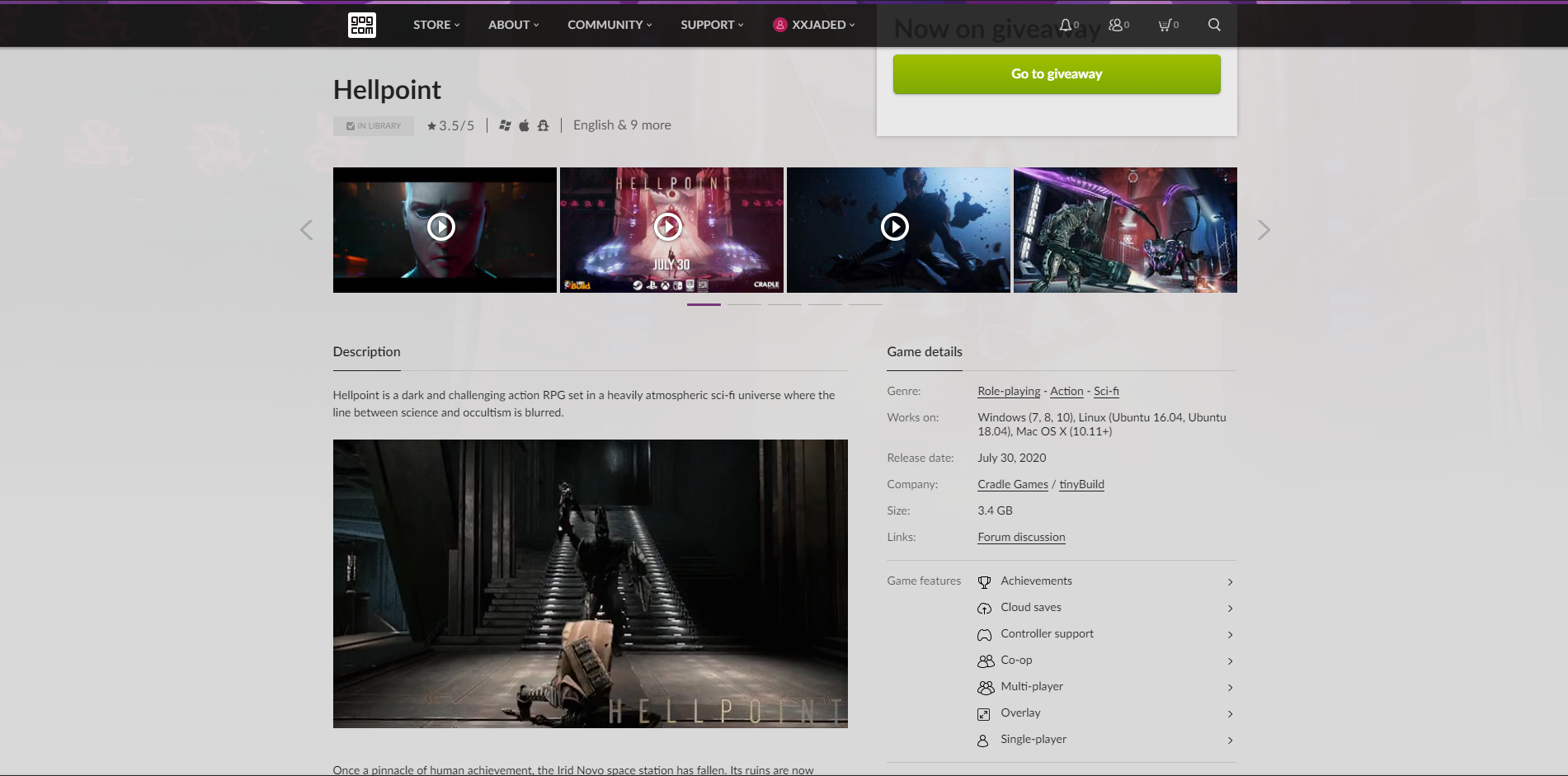The width and height of the screenshot is (1568, 776).
Task: Select the Game details tab
Action: (x=925, y=352)
